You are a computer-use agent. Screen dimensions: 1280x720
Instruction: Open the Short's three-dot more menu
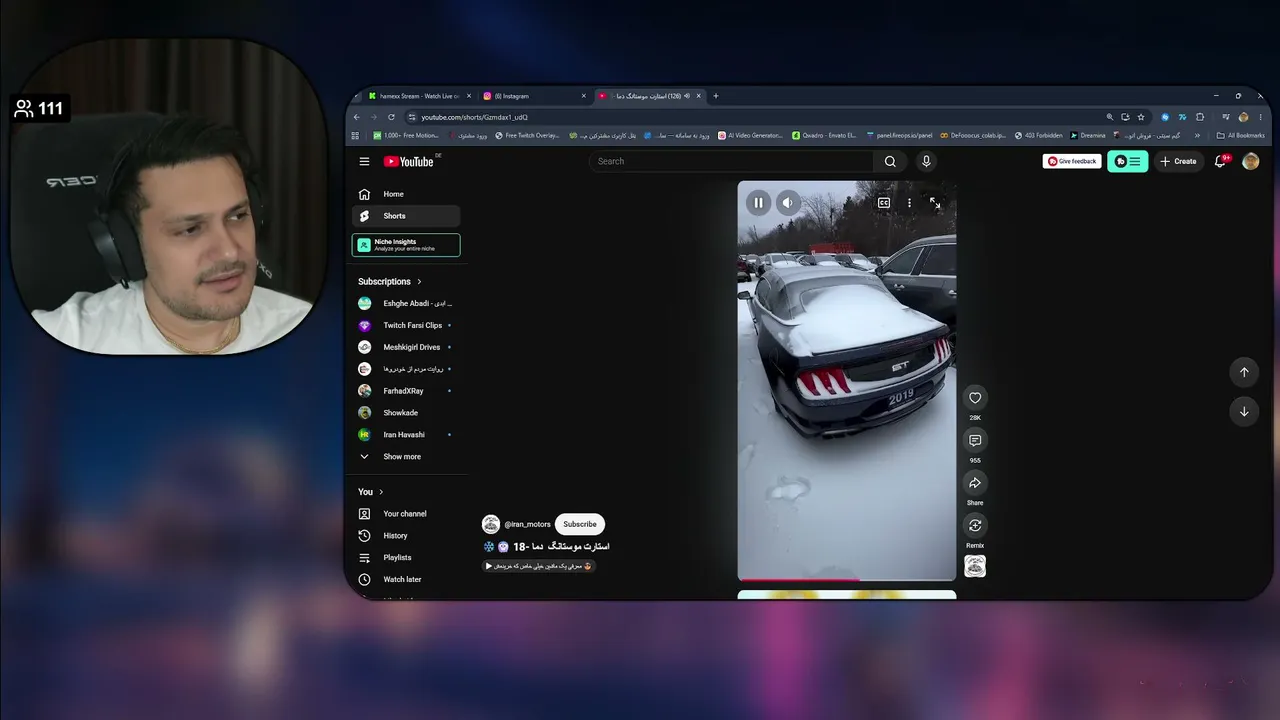[909, 203]
